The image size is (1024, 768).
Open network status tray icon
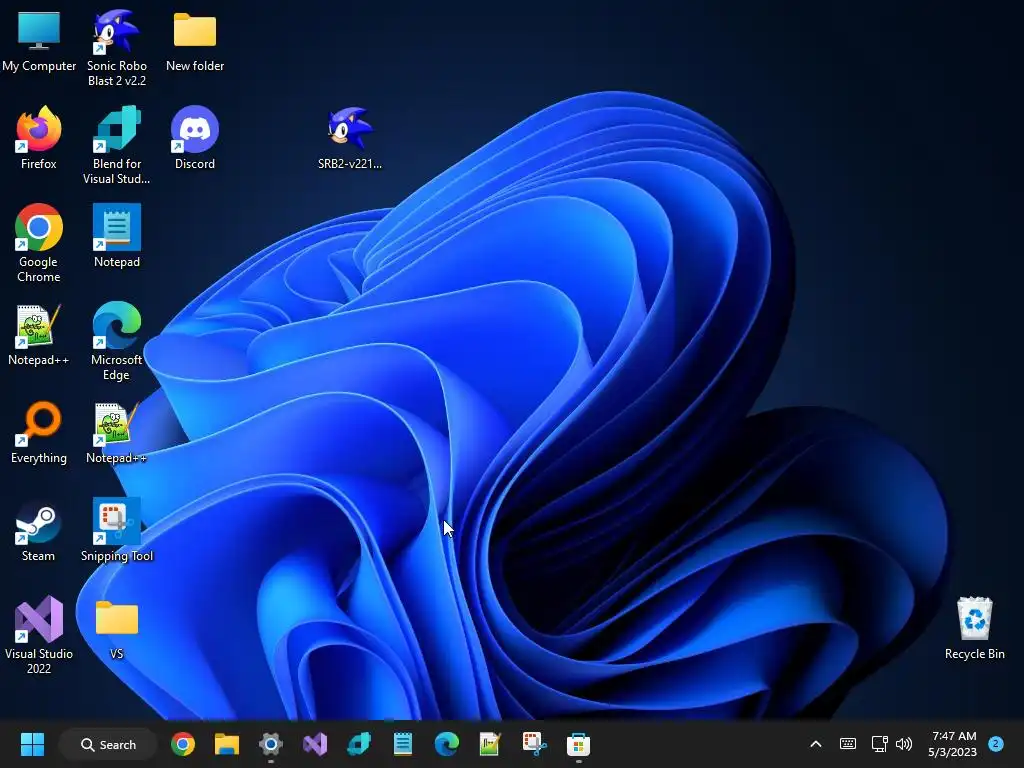pyautogui.click(x=879, y=744)
